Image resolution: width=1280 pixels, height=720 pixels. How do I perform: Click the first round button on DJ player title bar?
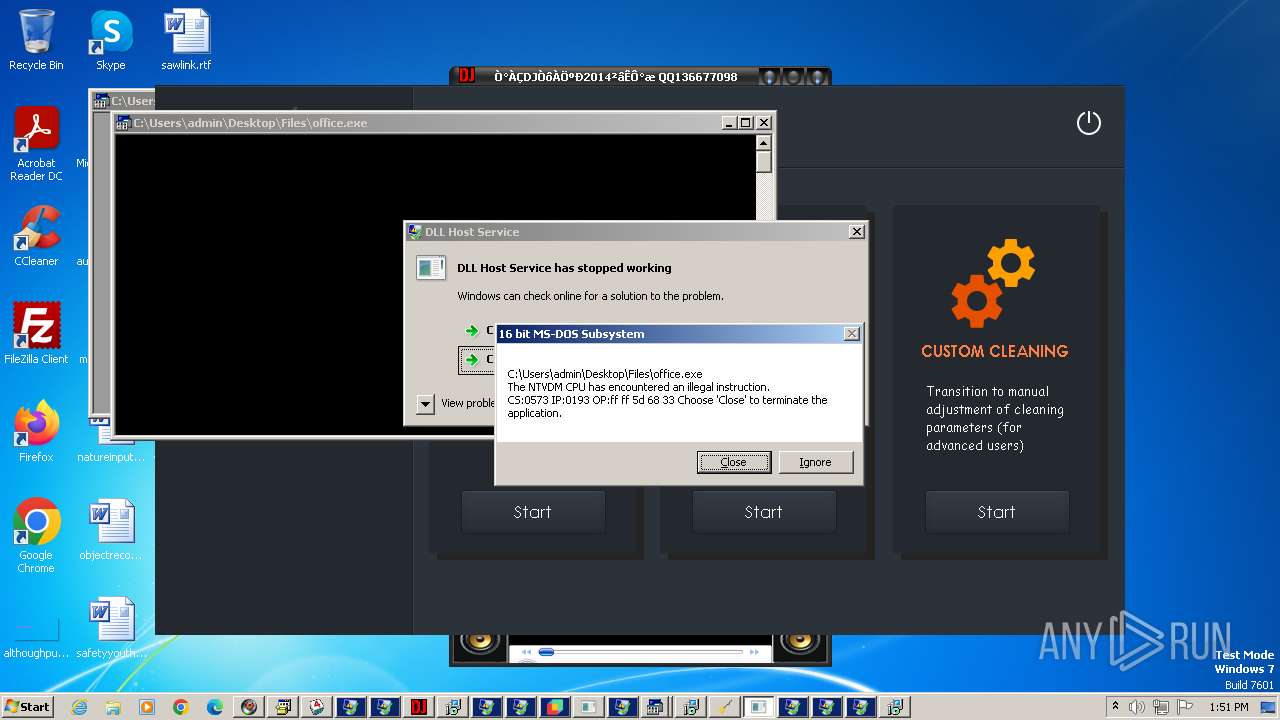(x=769, y=76)
